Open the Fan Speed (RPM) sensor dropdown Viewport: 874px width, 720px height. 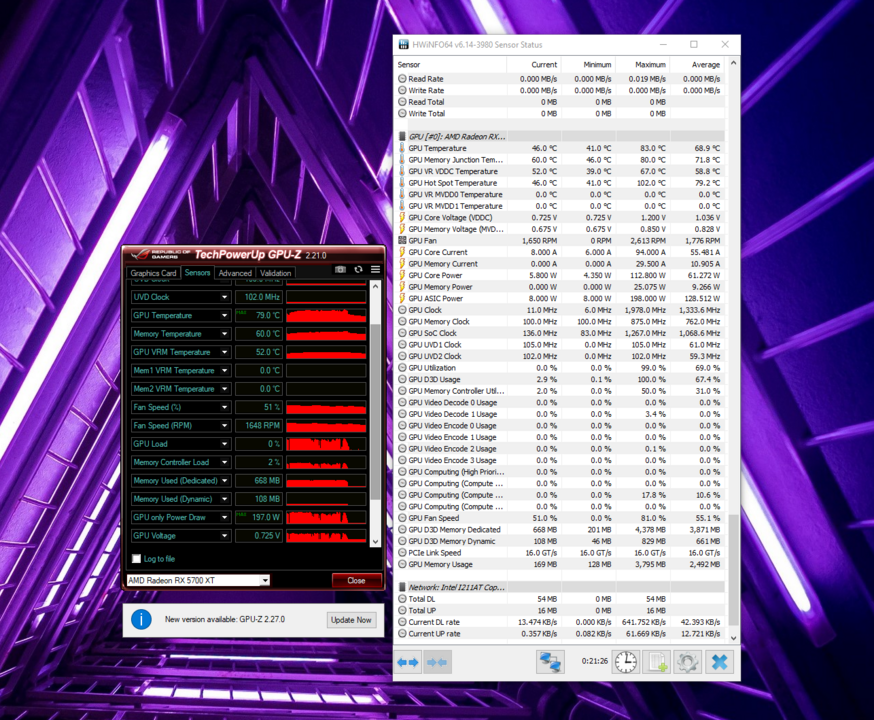(224, 426)
